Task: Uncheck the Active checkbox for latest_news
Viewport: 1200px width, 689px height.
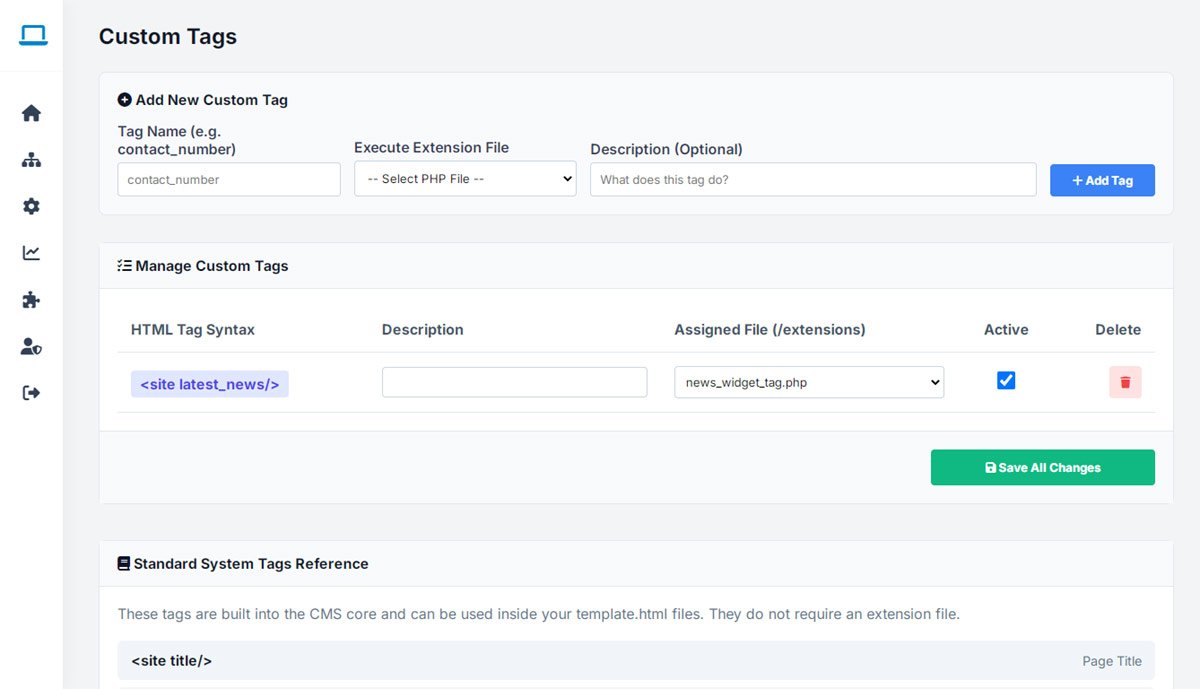Action: (1006, 381)
